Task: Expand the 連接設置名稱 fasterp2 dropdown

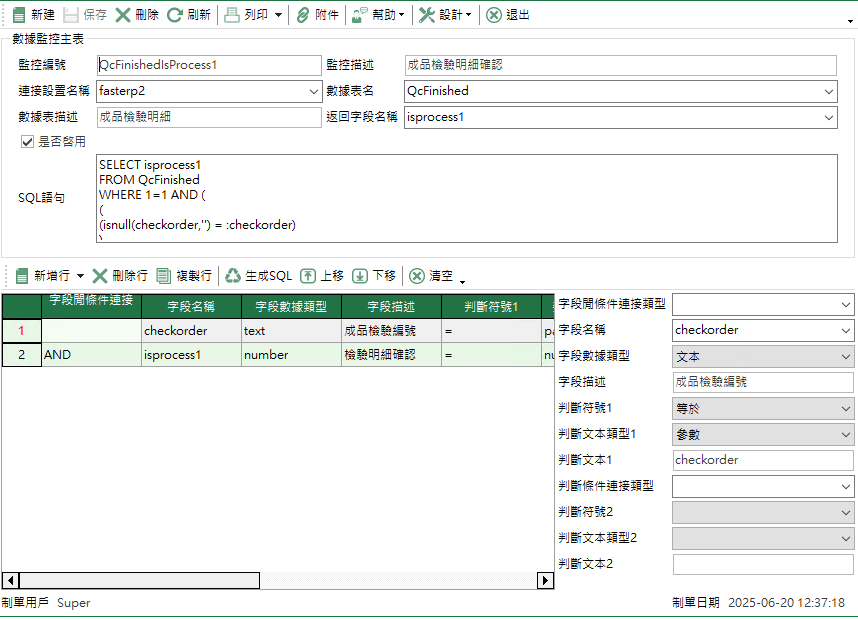Action: 314,91
